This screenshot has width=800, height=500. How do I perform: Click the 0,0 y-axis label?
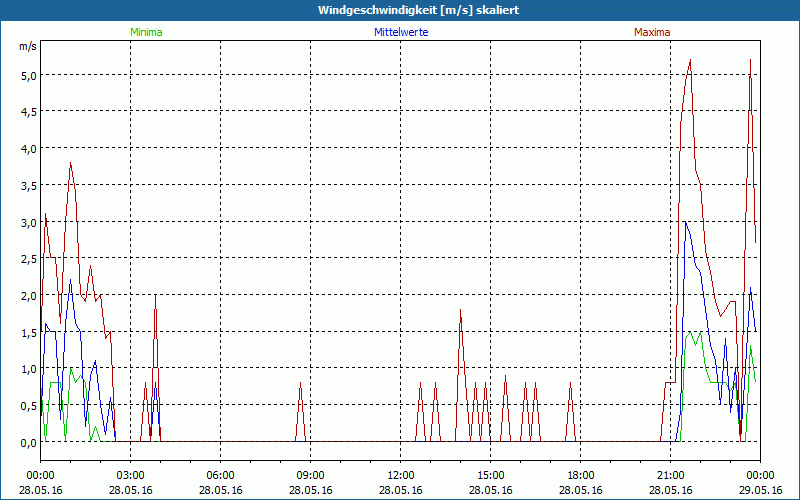pyautogui.click(x=27, y=442)
